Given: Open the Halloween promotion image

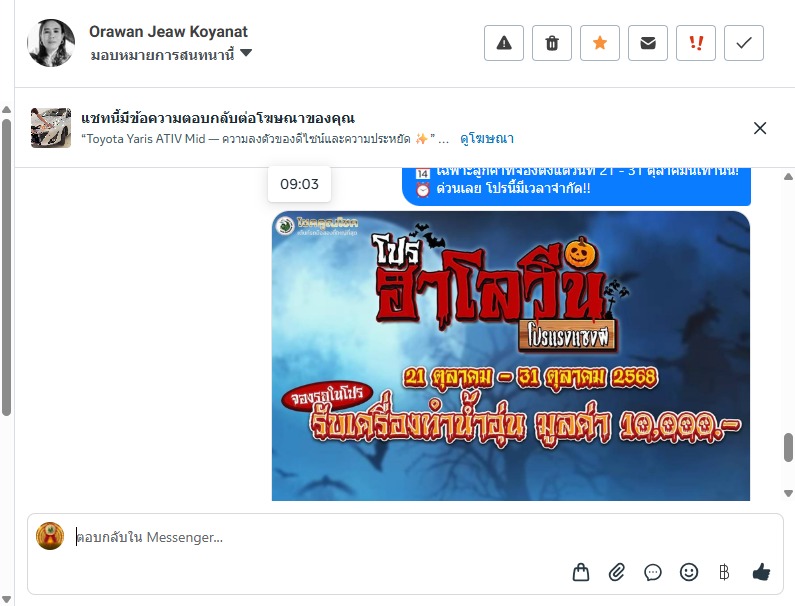Looking at the screenshot, I should [x=510, y=355].
